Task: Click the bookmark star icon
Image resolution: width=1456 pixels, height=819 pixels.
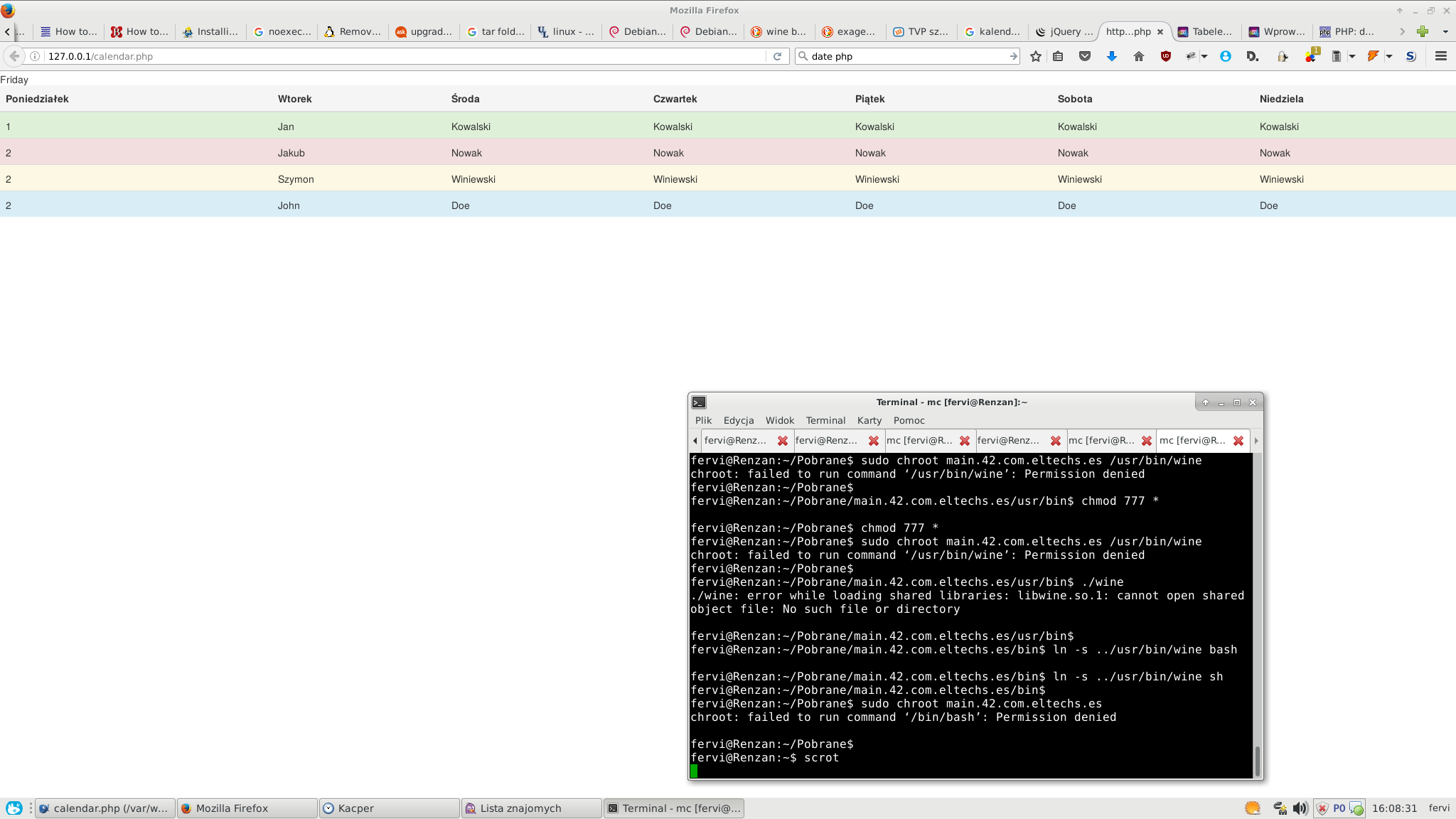Action: 1036,56
